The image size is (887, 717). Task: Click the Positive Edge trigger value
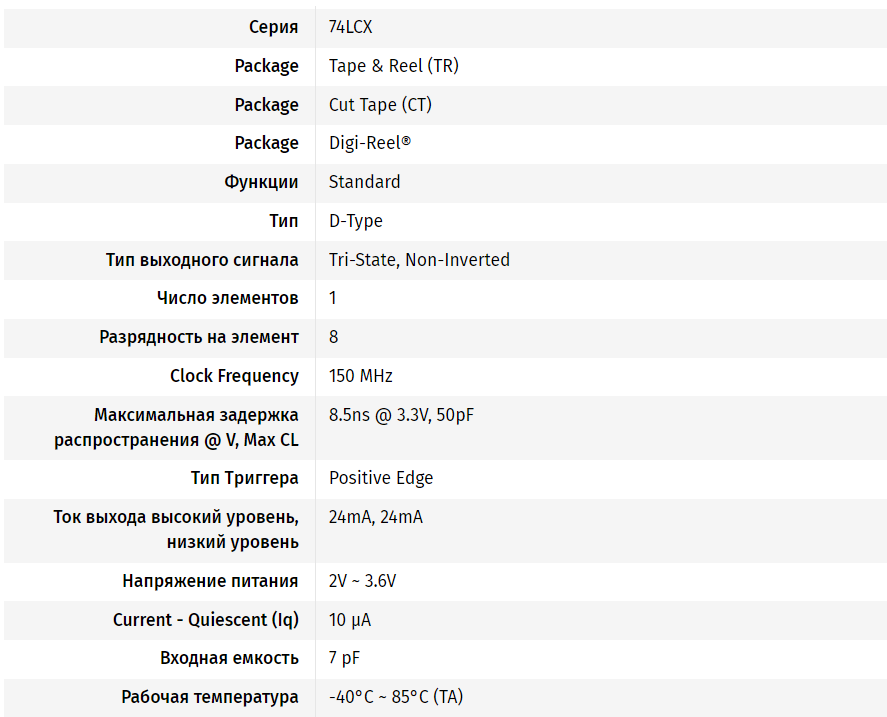381,478
